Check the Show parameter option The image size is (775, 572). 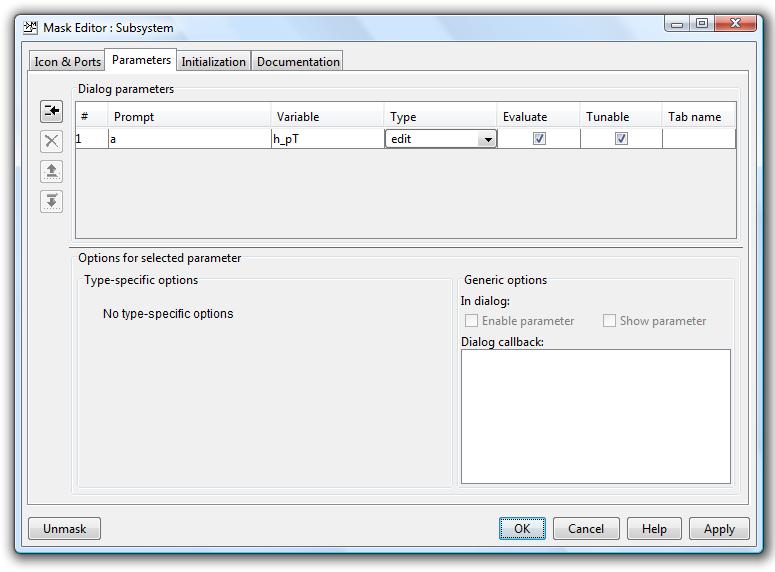pos(609,321)
